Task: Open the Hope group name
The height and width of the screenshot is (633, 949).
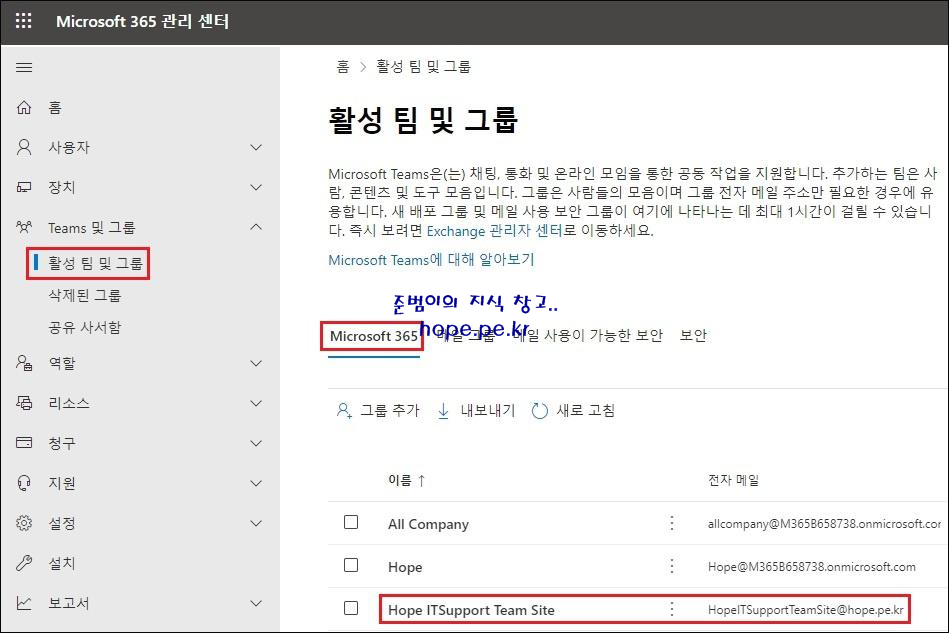Action: click(x=405, y=567)
